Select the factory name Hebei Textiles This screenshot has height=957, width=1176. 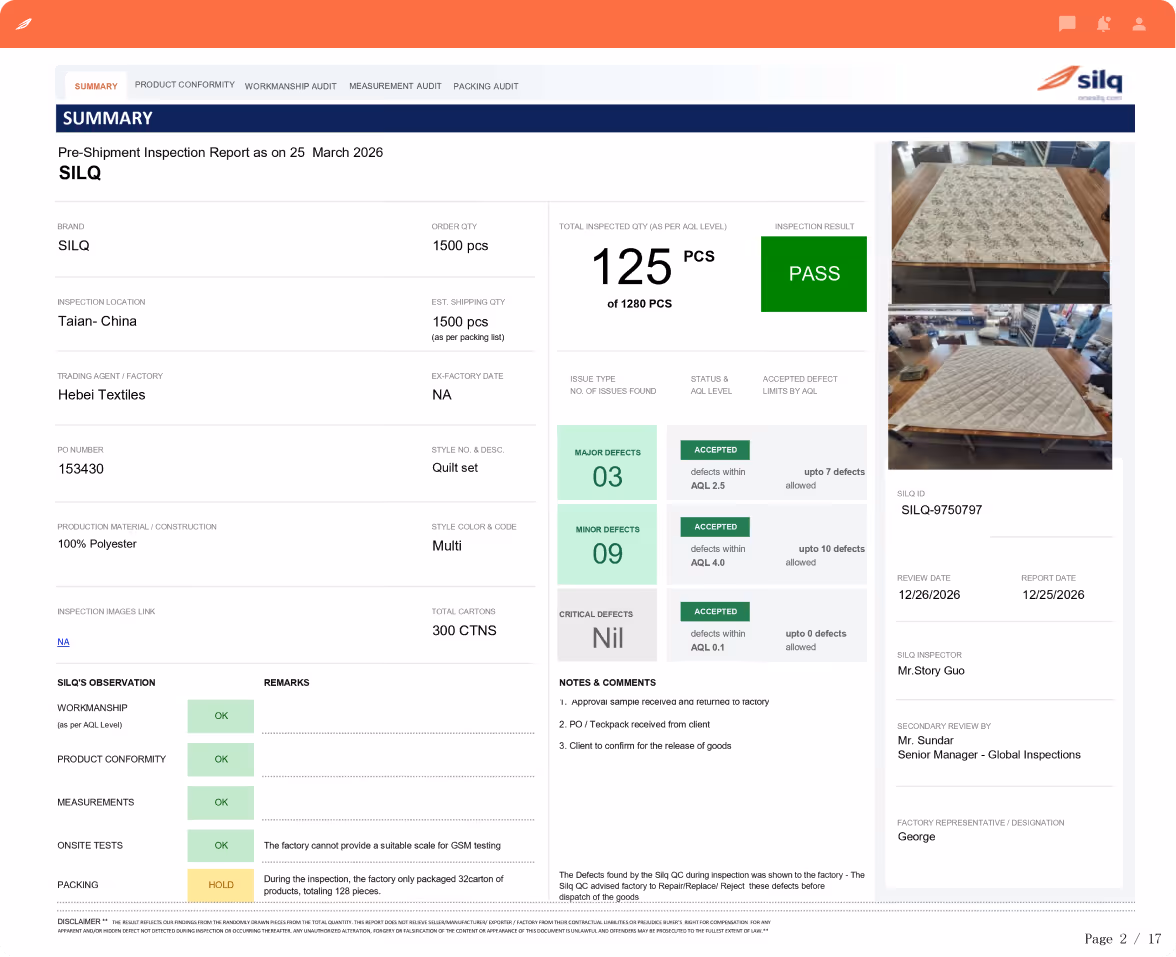pyautogui.click(x=101, y=395)
